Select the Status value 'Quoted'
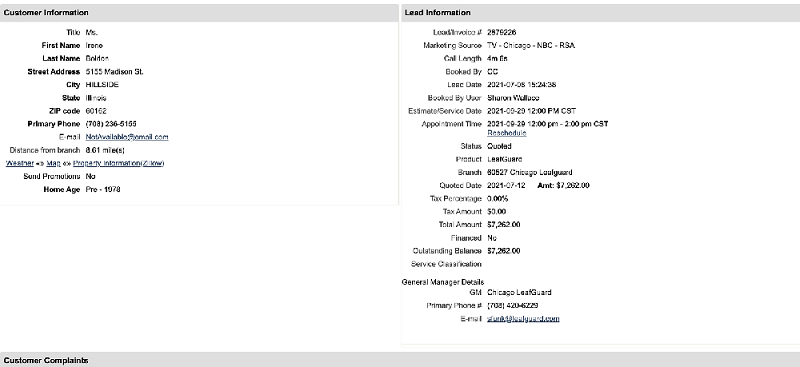The width and height of the screenshot is (800, 367). (x=499, y=146)
